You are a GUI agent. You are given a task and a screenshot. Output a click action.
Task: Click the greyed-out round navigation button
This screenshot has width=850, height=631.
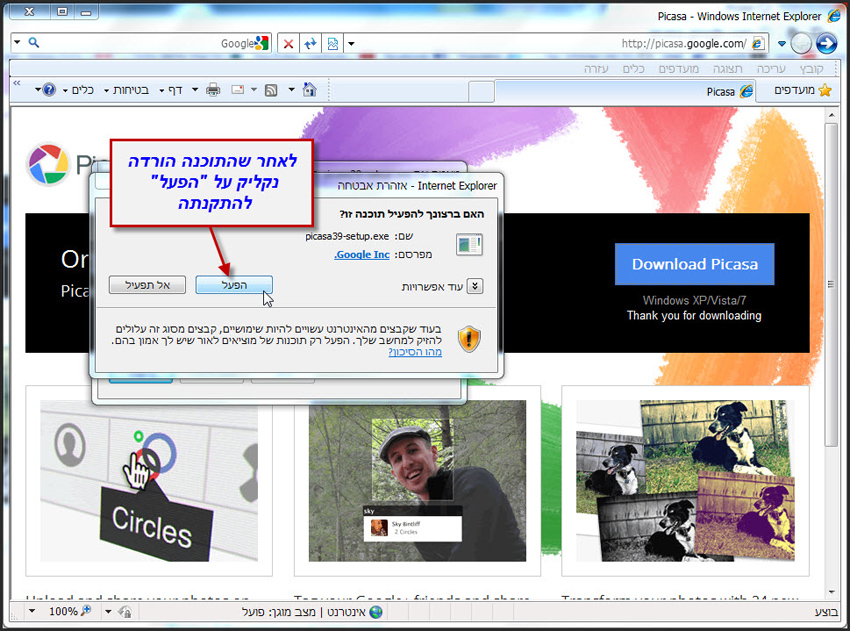coord(801,43)
